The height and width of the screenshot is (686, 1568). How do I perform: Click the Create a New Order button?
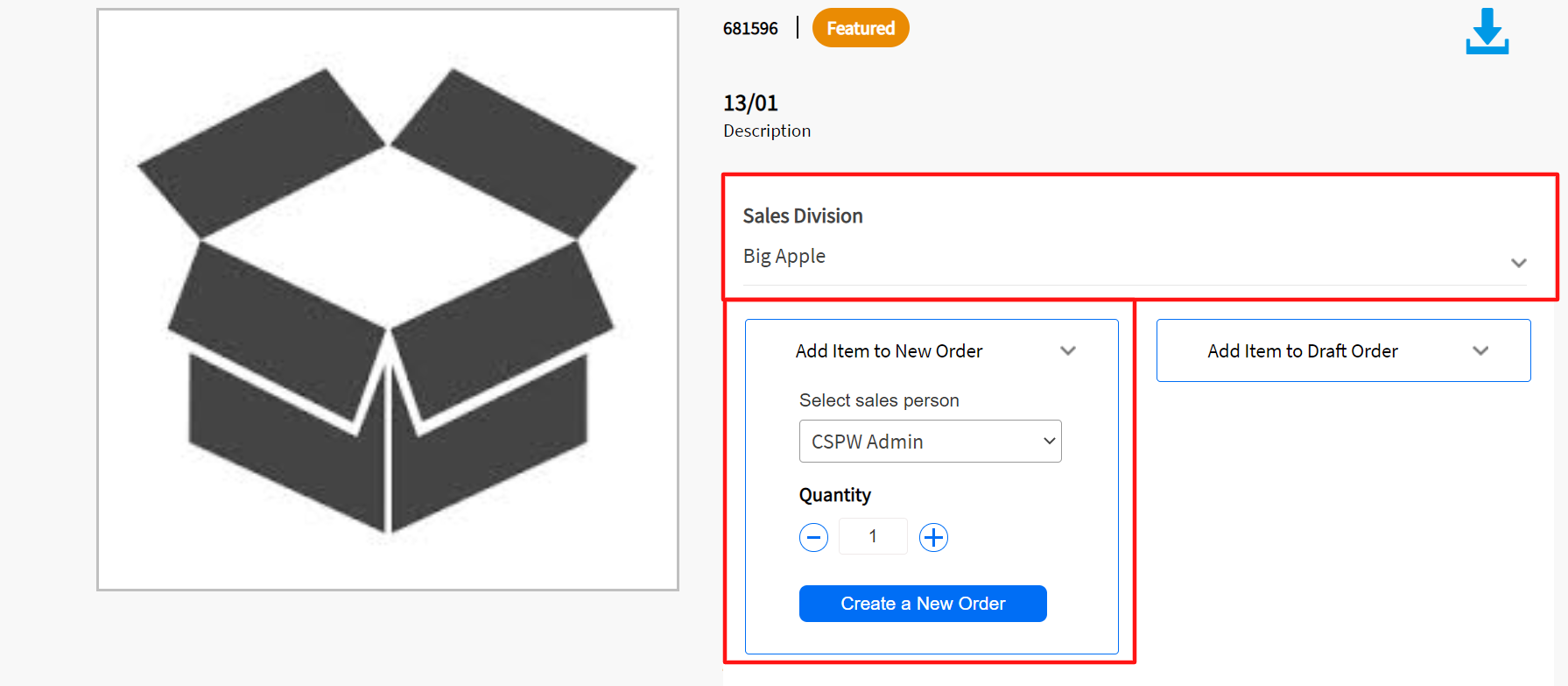922,603
